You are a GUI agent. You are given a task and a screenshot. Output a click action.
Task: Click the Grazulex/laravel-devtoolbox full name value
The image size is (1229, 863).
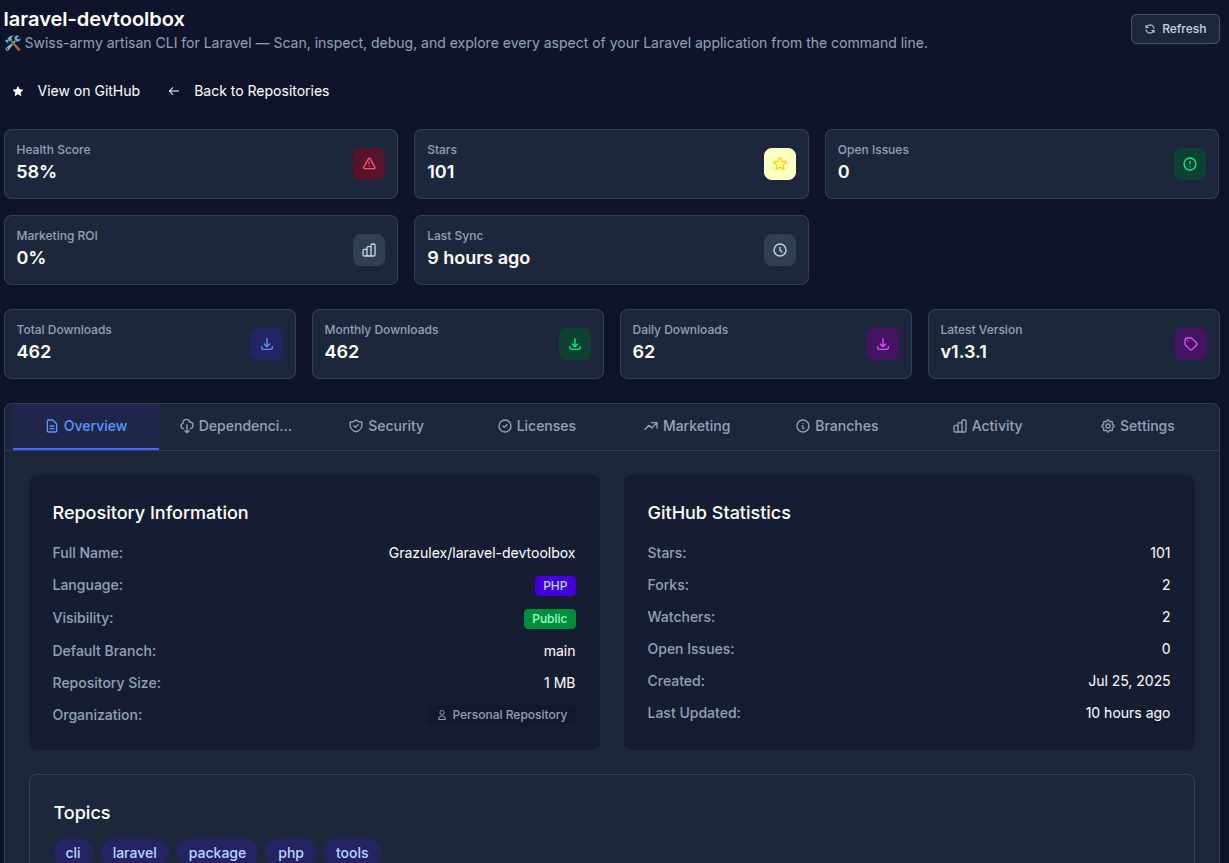click(x=482, y=553)
